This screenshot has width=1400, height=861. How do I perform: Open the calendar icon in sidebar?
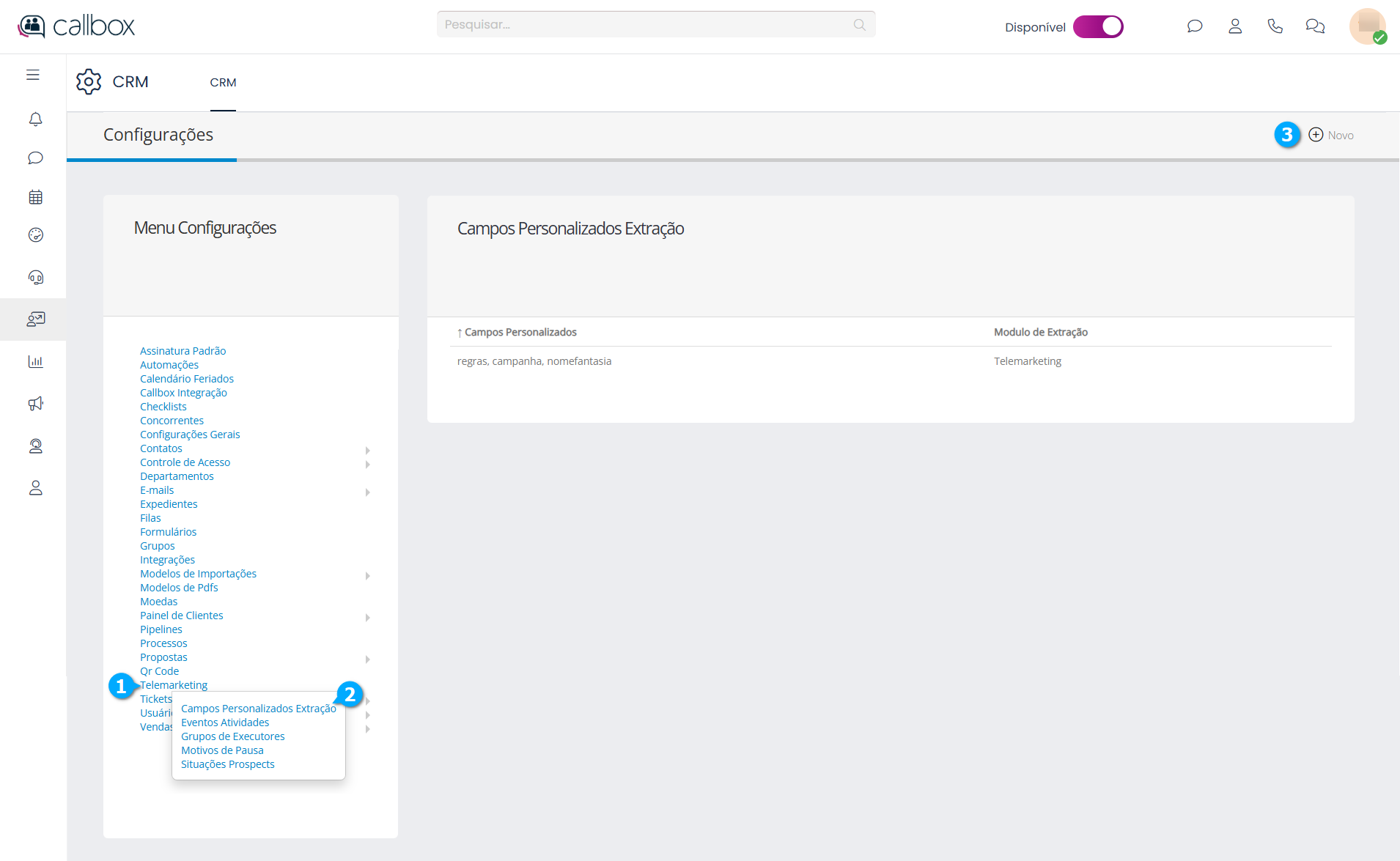35,197
